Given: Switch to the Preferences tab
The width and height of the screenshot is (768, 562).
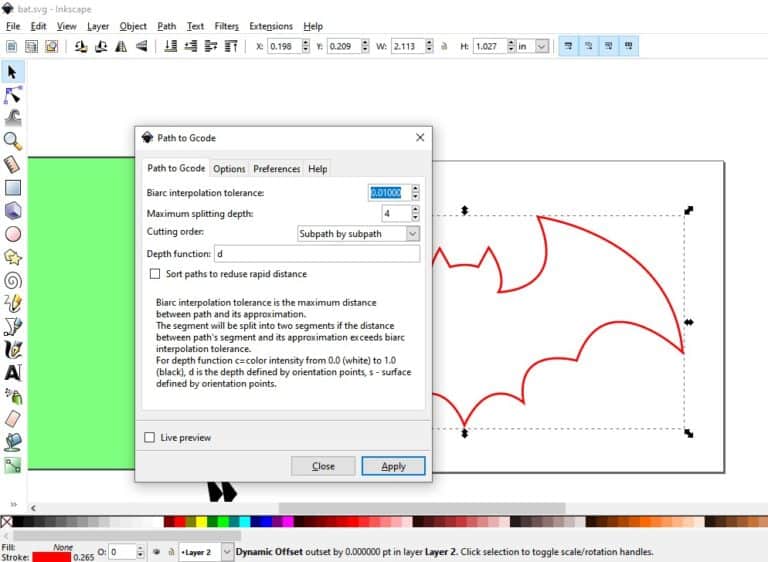Looking at the screenshot, I should pos(277,169).
